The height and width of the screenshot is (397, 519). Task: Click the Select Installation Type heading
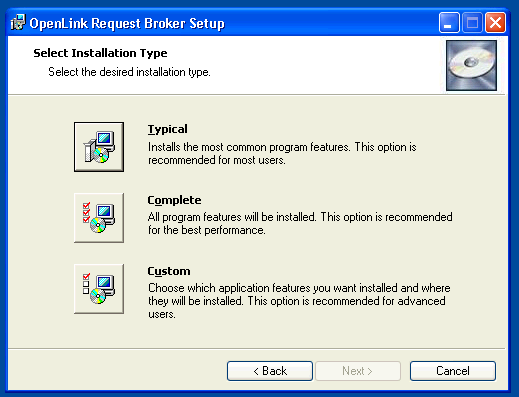click(100, 53)
